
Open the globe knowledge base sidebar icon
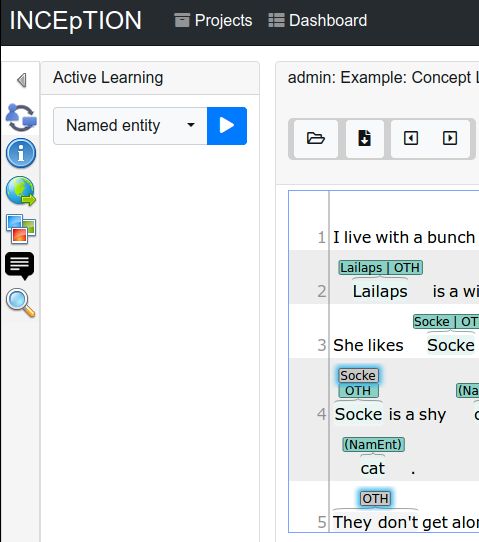tap(21, 191)
